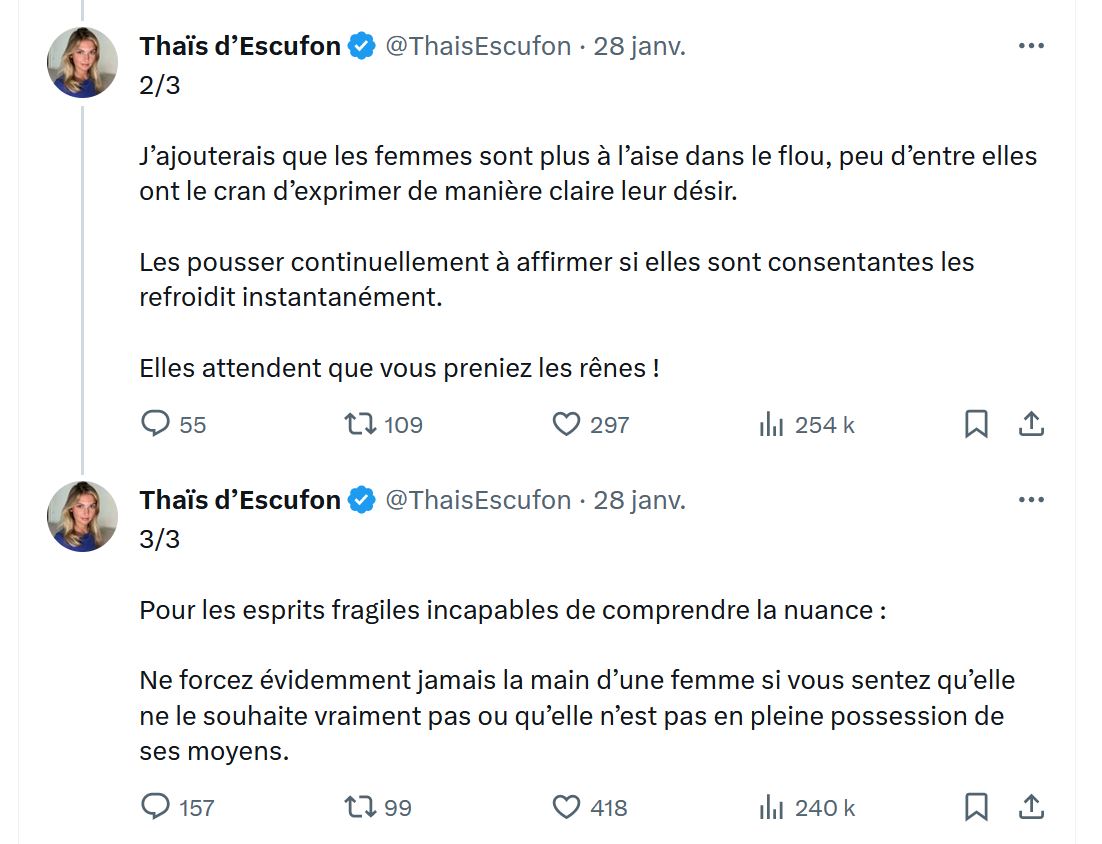Share the 2/3 tweet
The width and height of the screenshot is (1102, 844).
(1031, 424)
